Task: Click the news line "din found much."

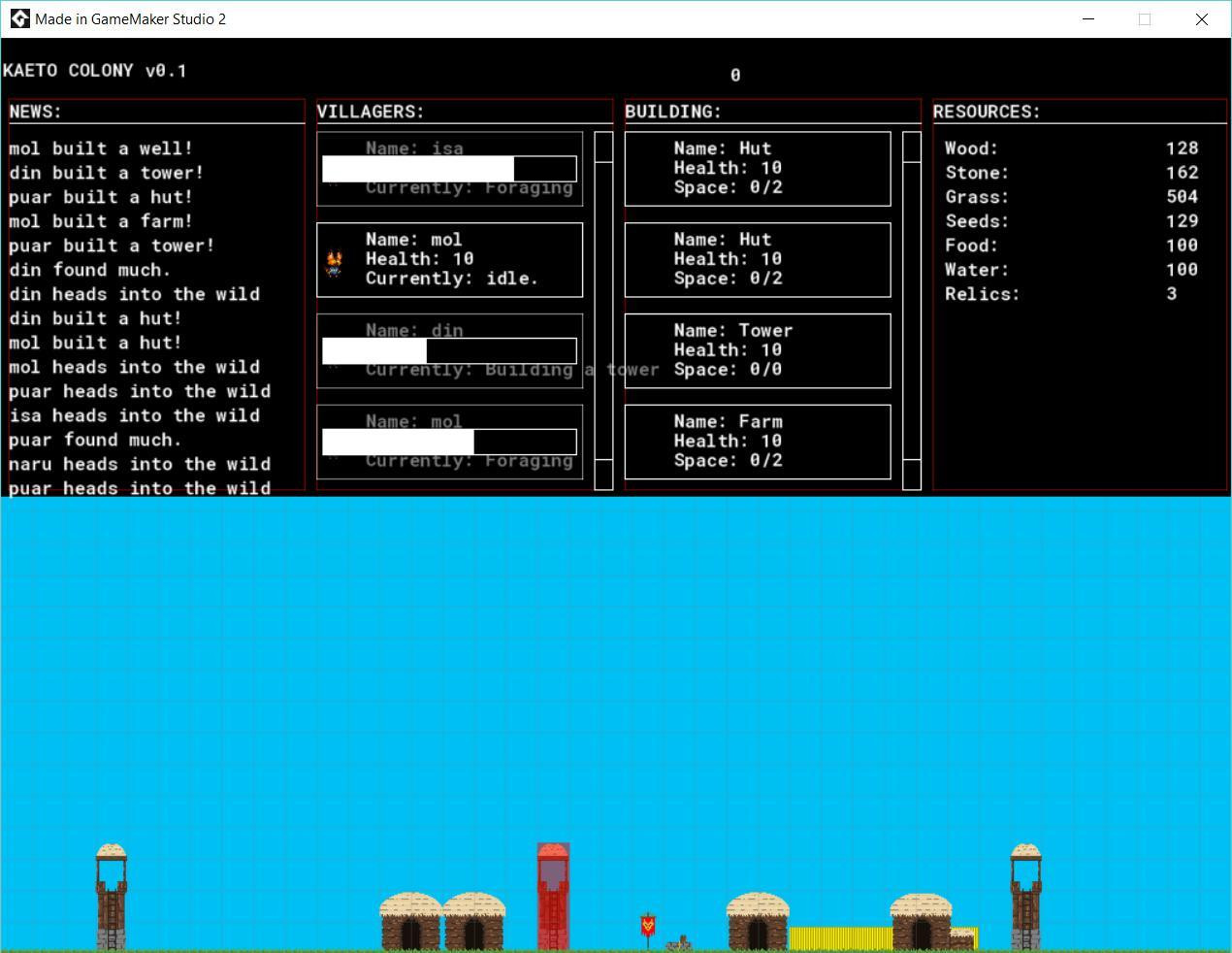Action: [90, 270]
